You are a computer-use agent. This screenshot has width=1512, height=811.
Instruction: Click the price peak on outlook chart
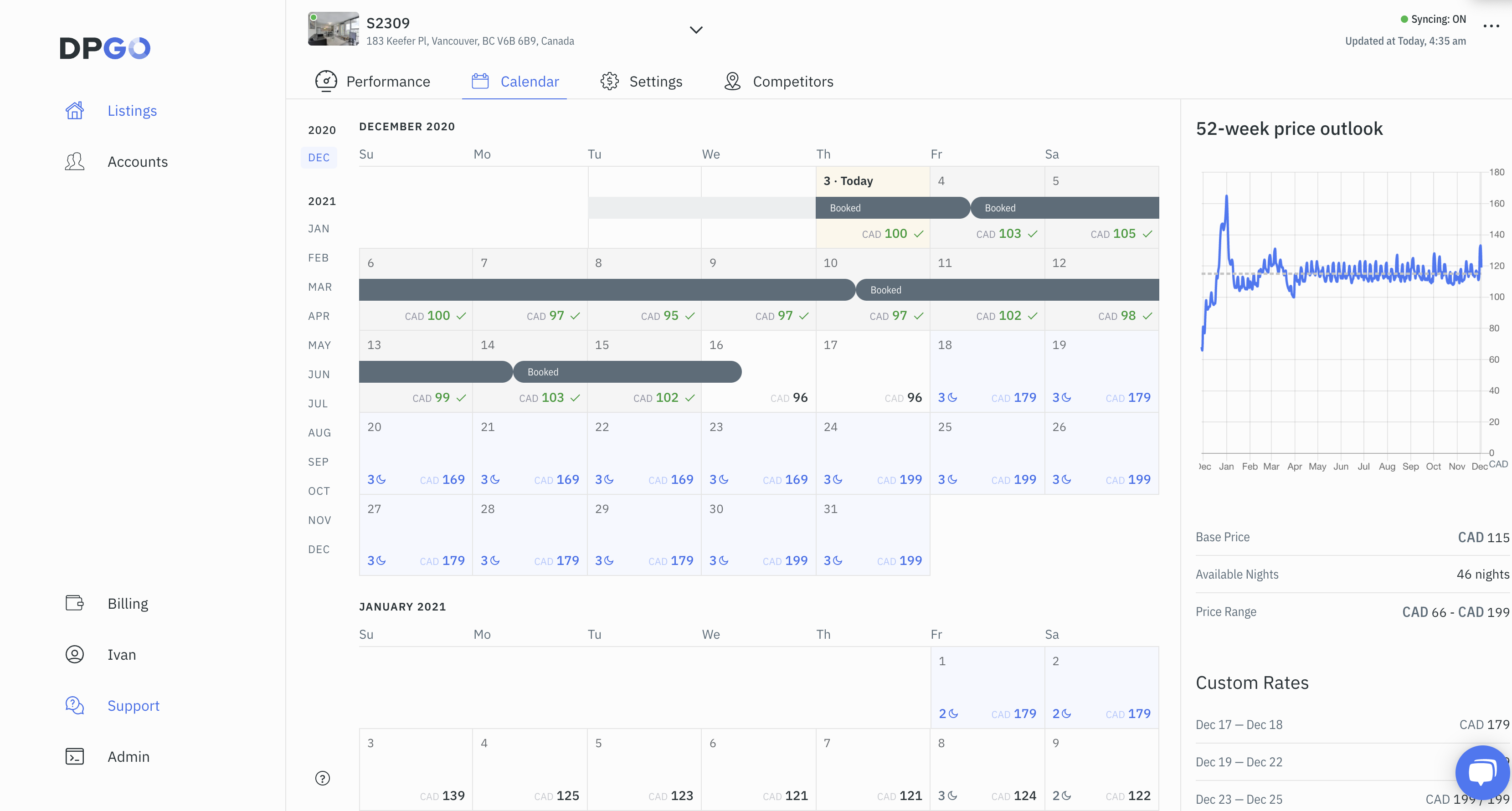[x=1226, y=197]
